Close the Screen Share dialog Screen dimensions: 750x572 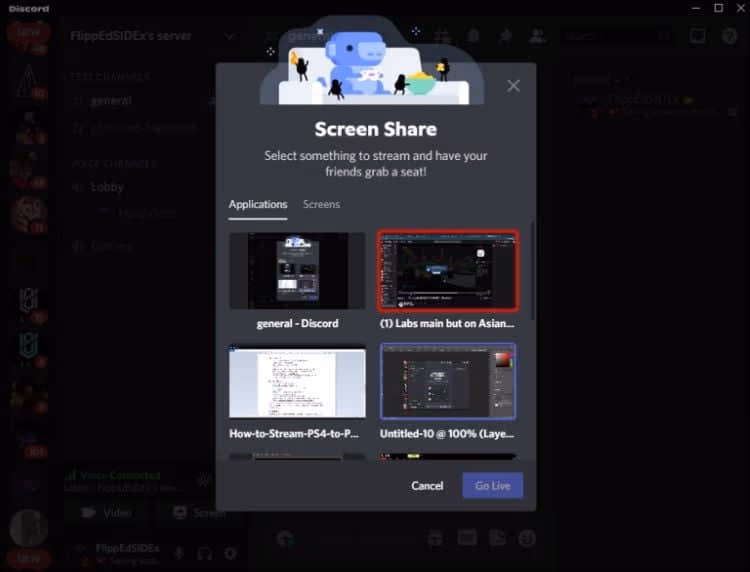click(513, 86)
